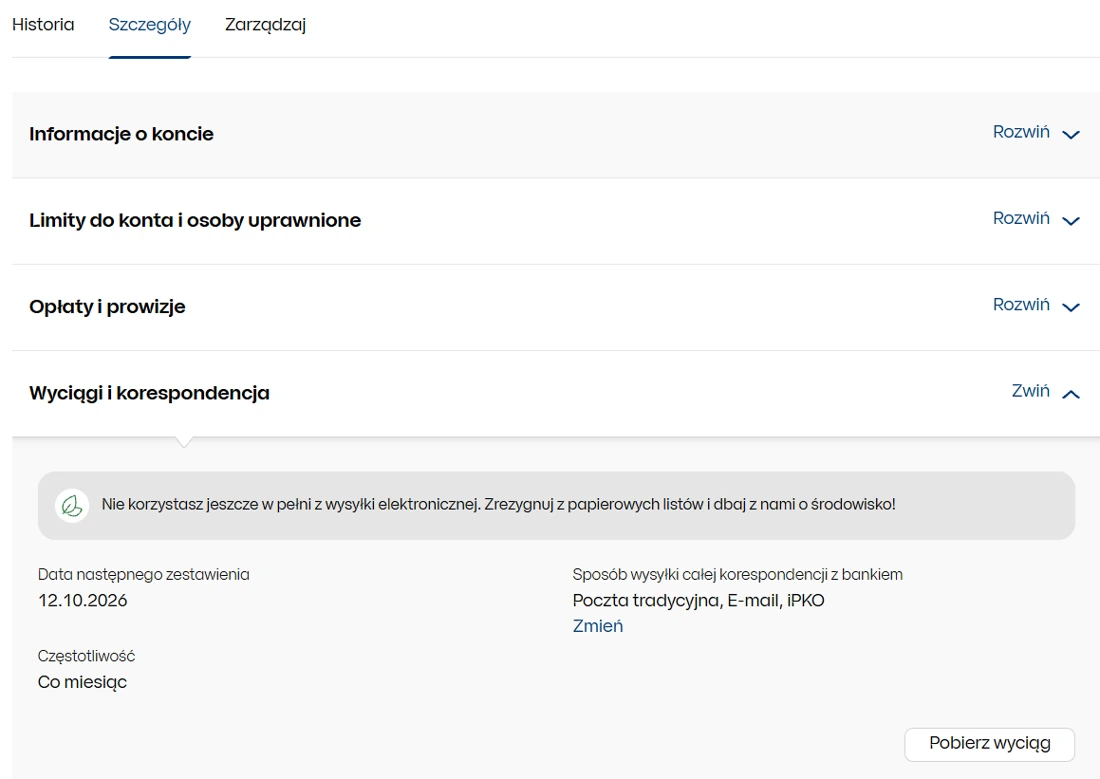
Task: Open the Historia tab
Action: pyautogui.click(x=43, y=25)
